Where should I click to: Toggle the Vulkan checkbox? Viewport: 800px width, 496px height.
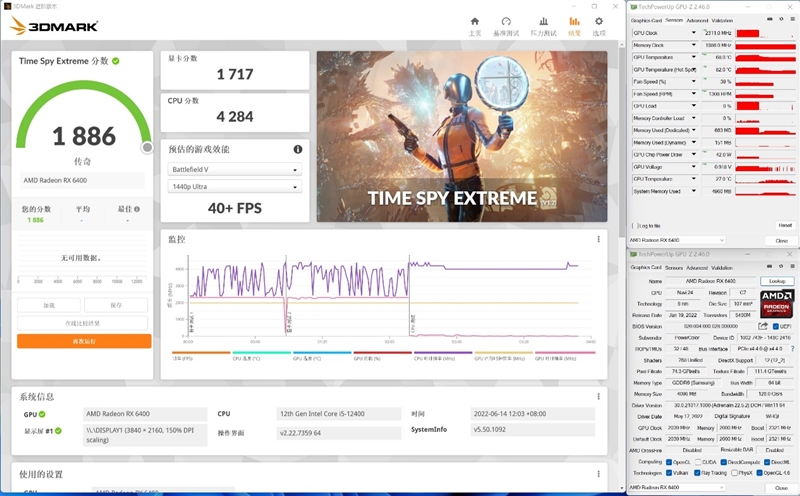pos(669,473)
